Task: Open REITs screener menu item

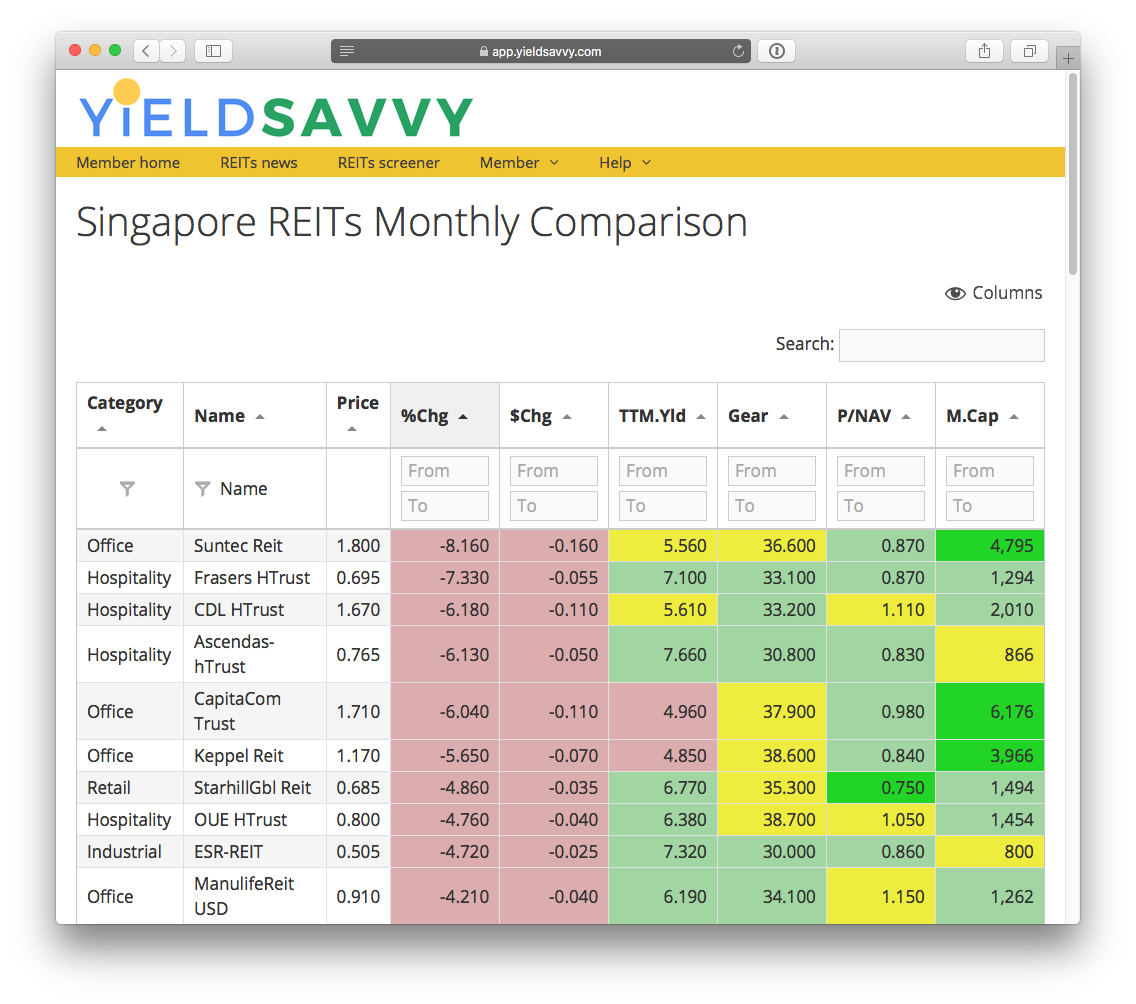Action: click(389, 163)
